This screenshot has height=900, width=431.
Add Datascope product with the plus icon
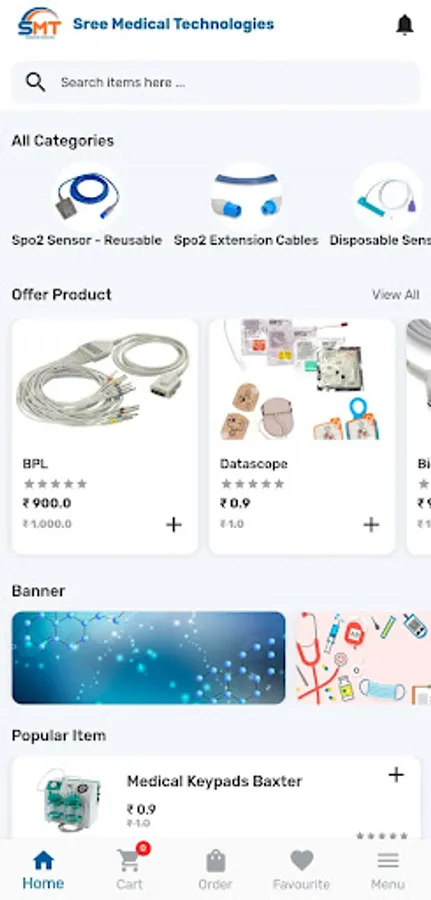[371, 524]
